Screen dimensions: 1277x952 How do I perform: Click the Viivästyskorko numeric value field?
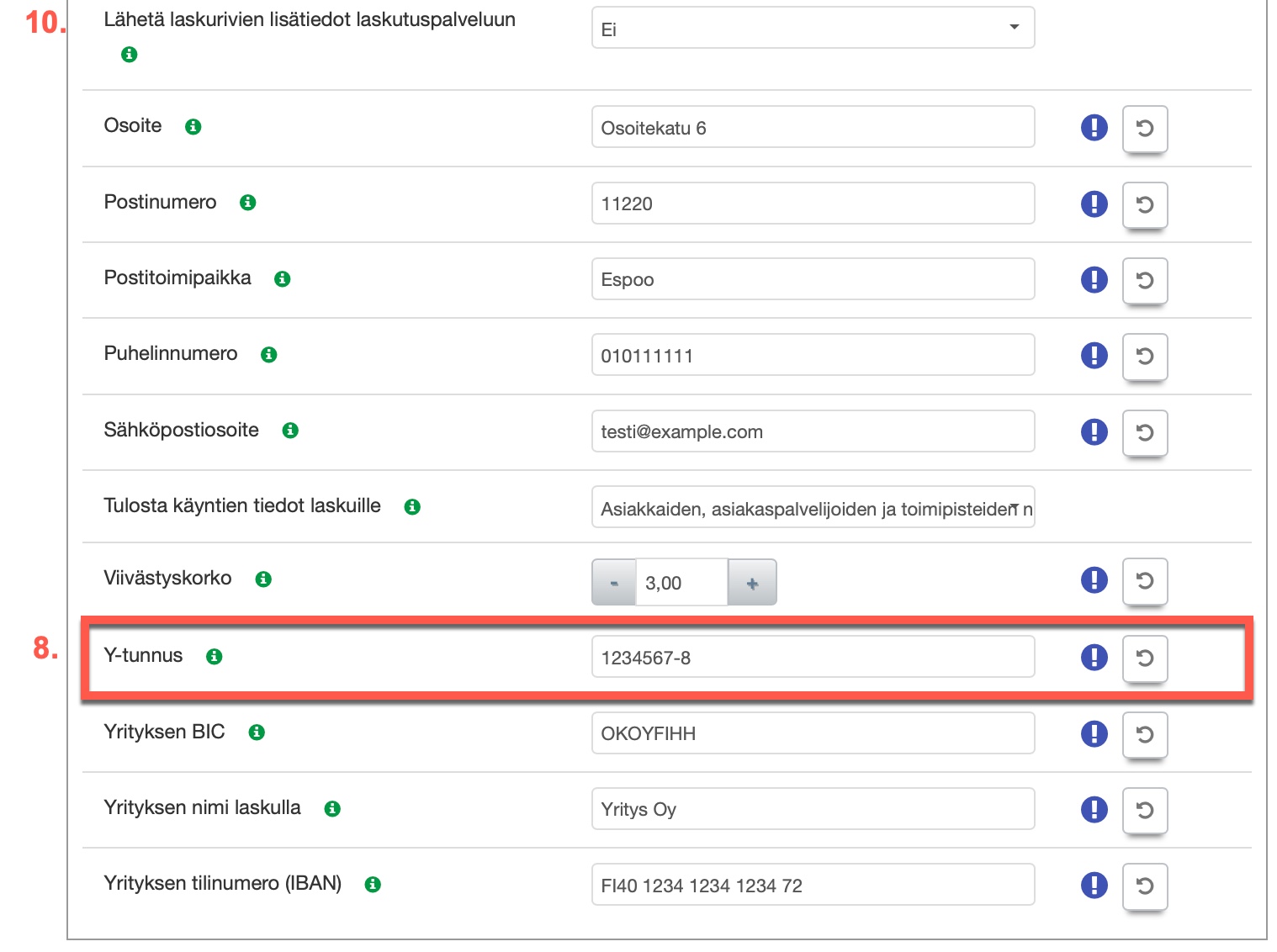(x=681, y=583)
